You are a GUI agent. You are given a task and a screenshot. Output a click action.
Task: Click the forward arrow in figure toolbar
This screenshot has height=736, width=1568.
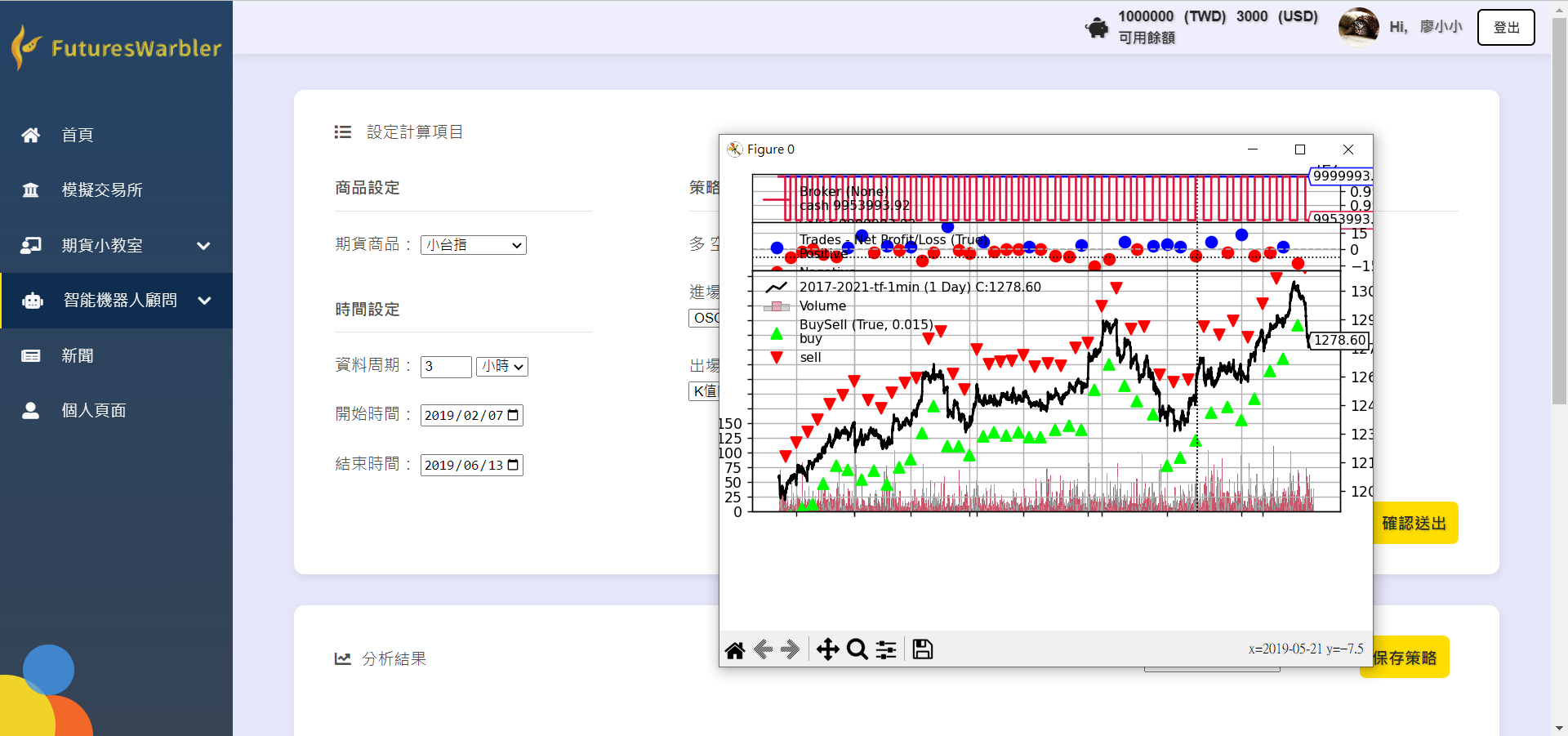[x=790, y=650]
